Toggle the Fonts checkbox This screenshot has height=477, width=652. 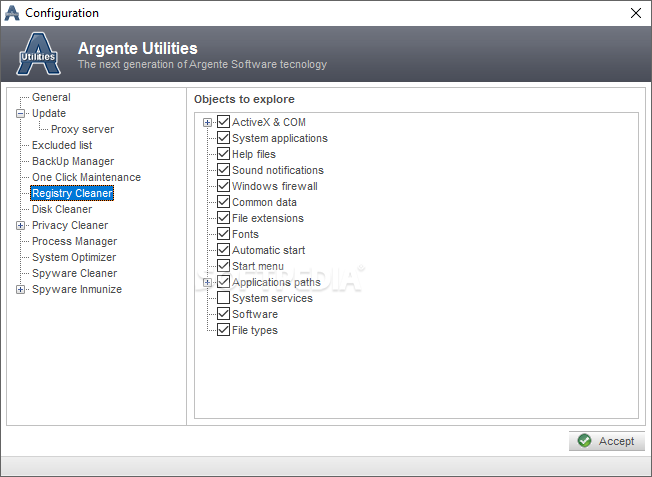223,234
